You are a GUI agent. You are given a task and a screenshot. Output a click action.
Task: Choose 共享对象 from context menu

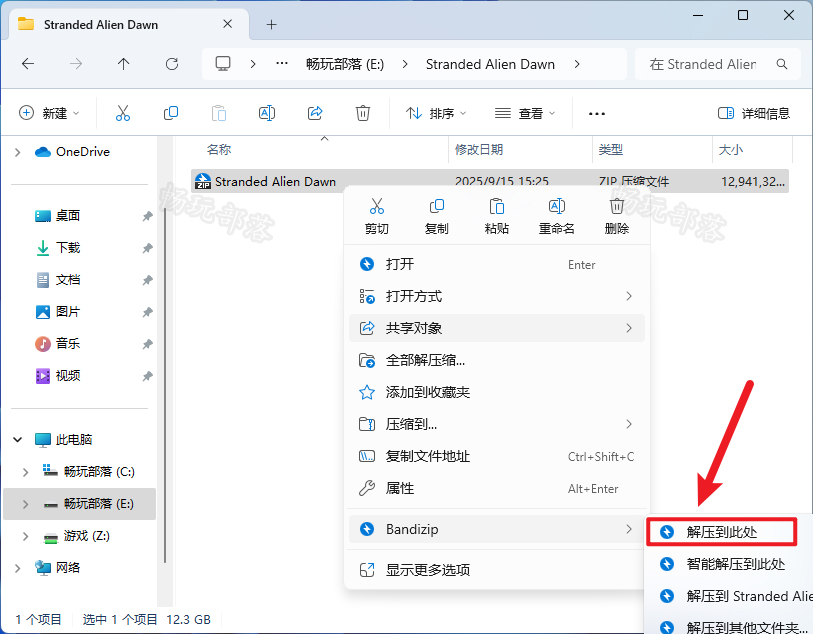tap(497, 328)
